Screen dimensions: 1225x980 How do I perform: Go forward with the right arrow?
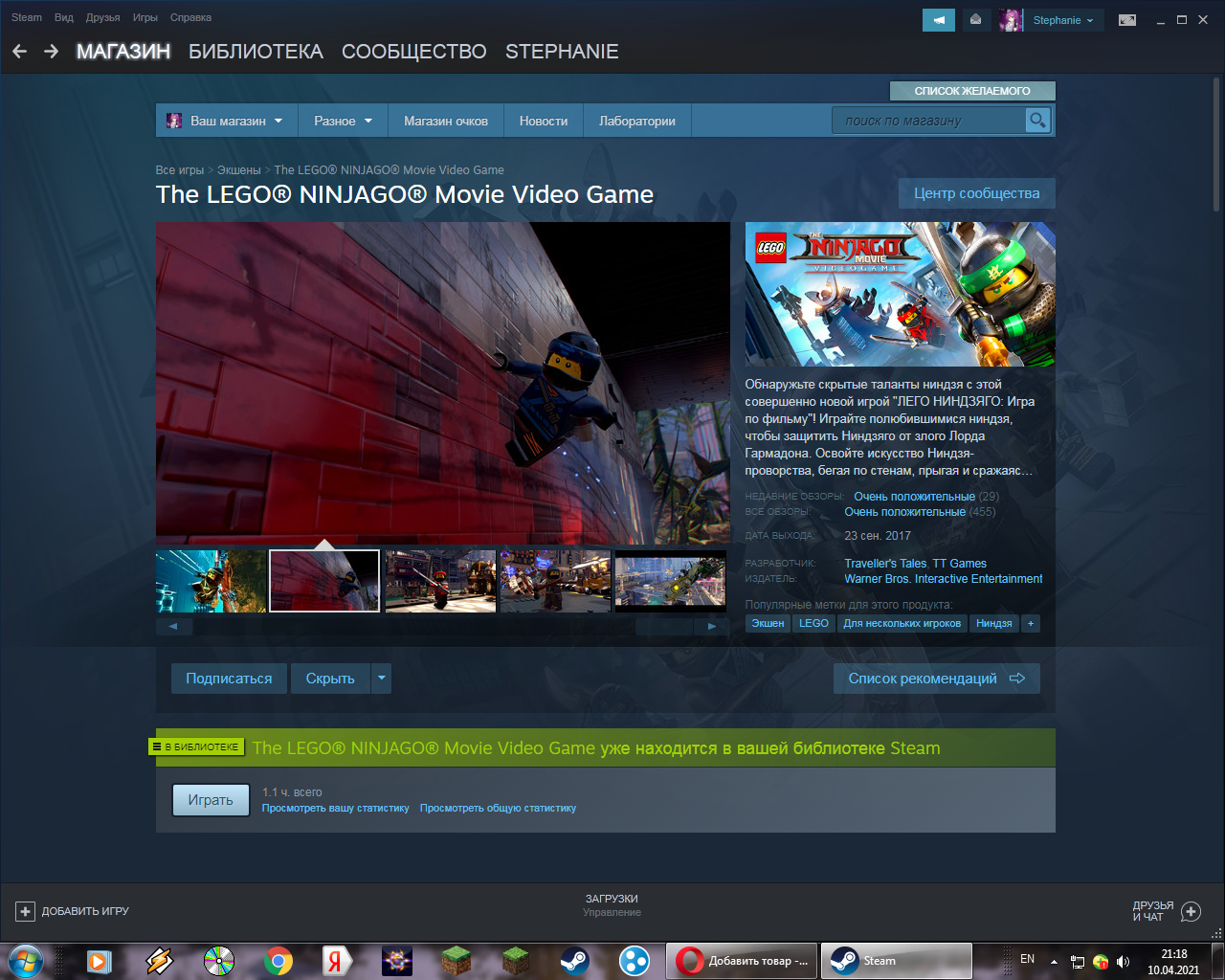[x=51, y=52]
